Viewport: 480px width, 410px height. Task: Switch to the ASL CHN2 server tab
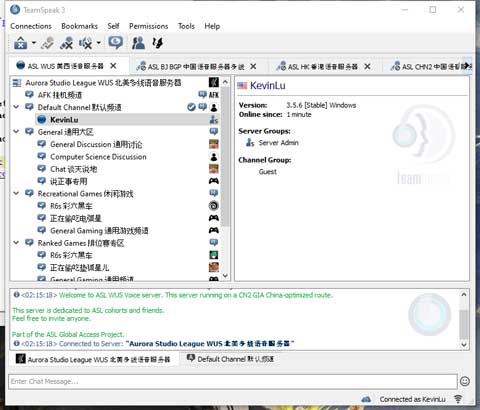pos(428,67)
